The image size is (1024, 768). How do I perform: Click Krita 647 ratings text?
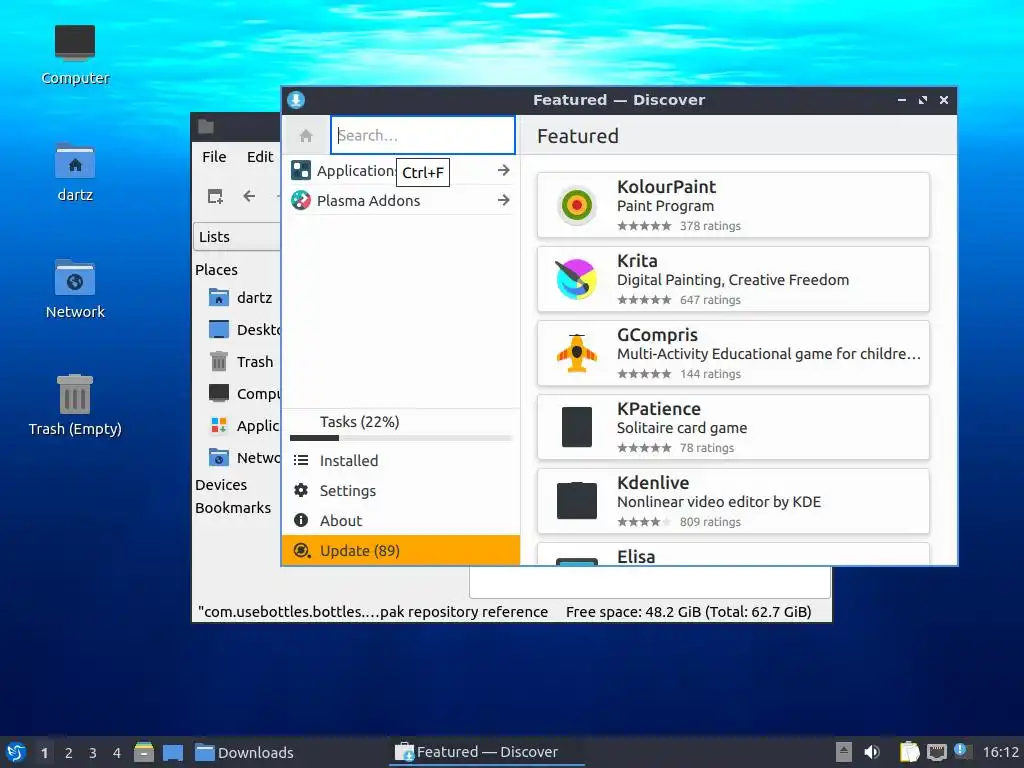[x=710, y=300]
